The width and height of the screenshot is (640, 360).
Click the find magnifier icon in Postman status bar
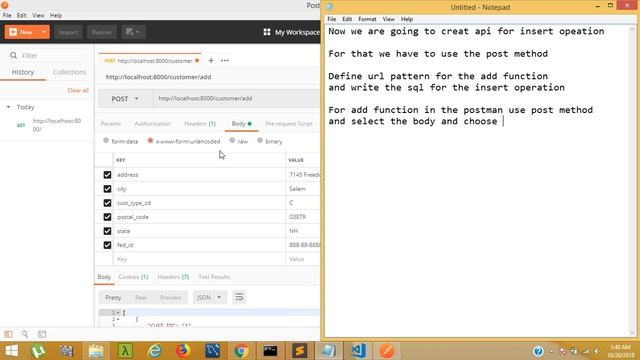click(25, 334)
